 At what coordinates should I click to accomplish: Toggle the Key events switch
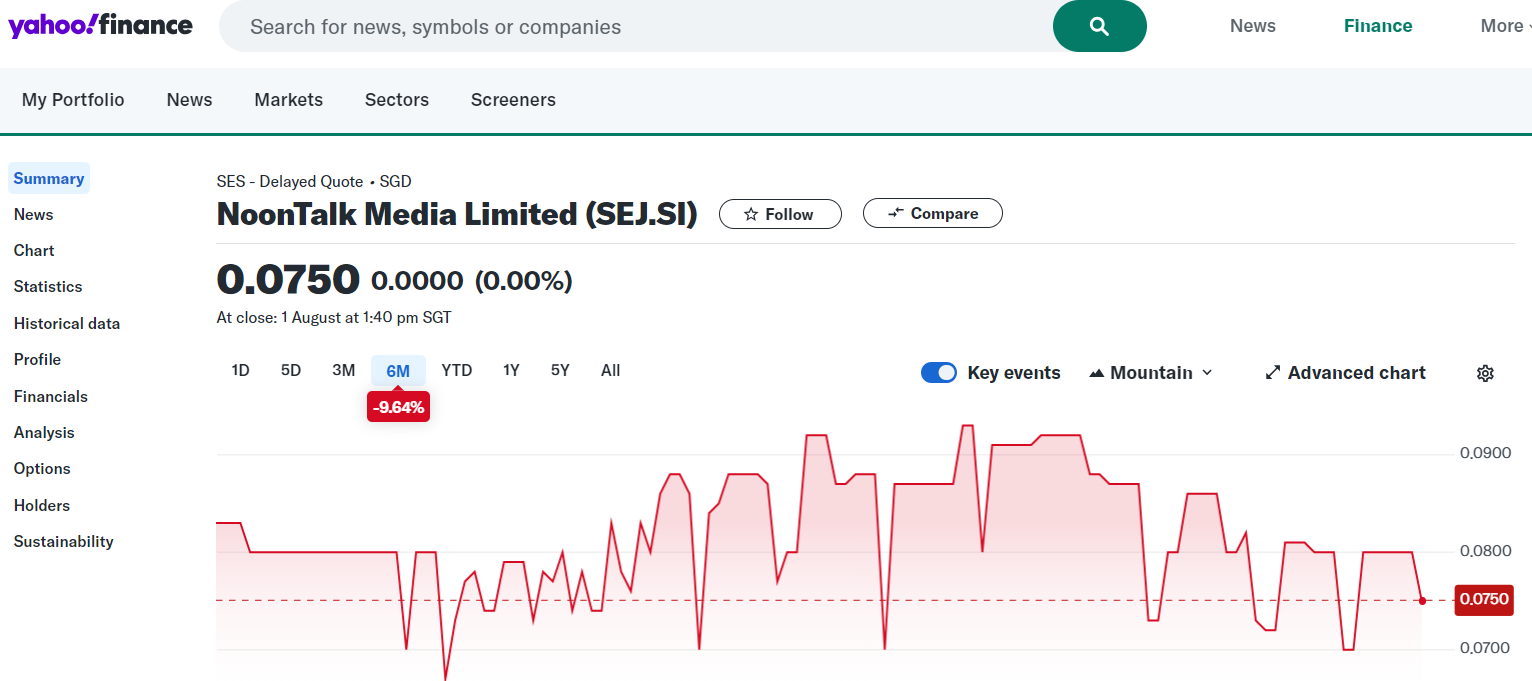pyautogui.click(x=939, y=373)
